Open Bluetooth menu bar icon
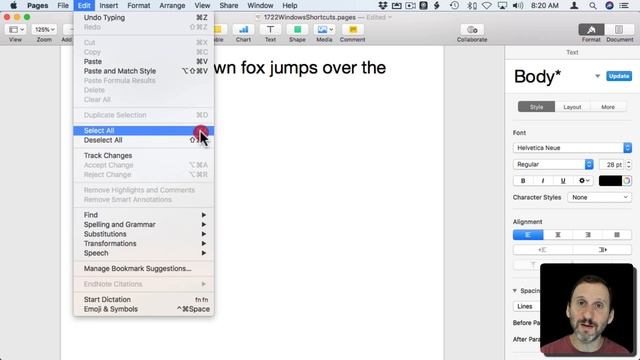 471,5
